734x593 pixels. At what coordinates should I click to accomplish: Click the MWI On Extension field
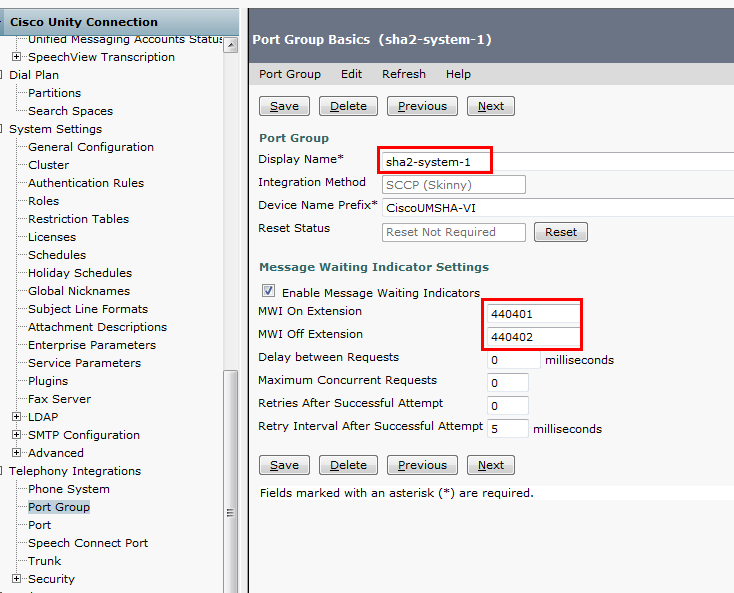tap(533, 314)
